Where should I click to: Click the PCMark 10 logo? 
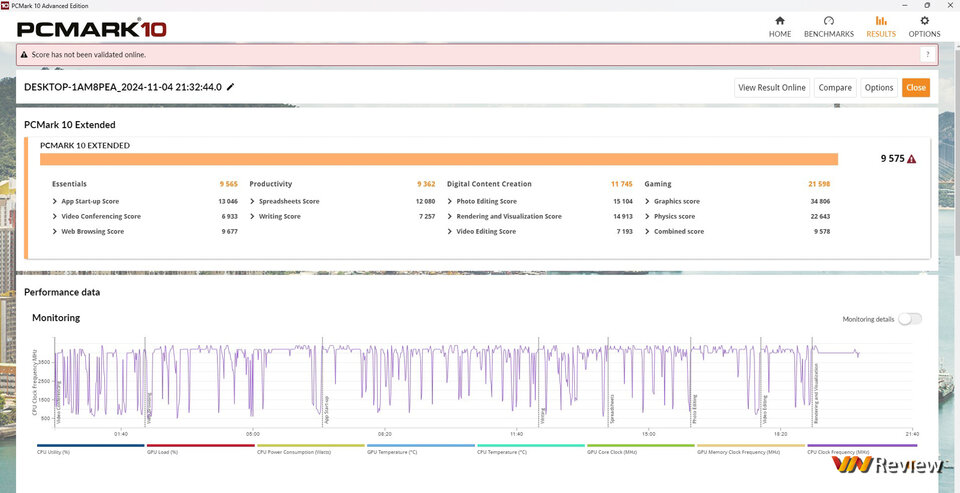(x=92, y=29)
